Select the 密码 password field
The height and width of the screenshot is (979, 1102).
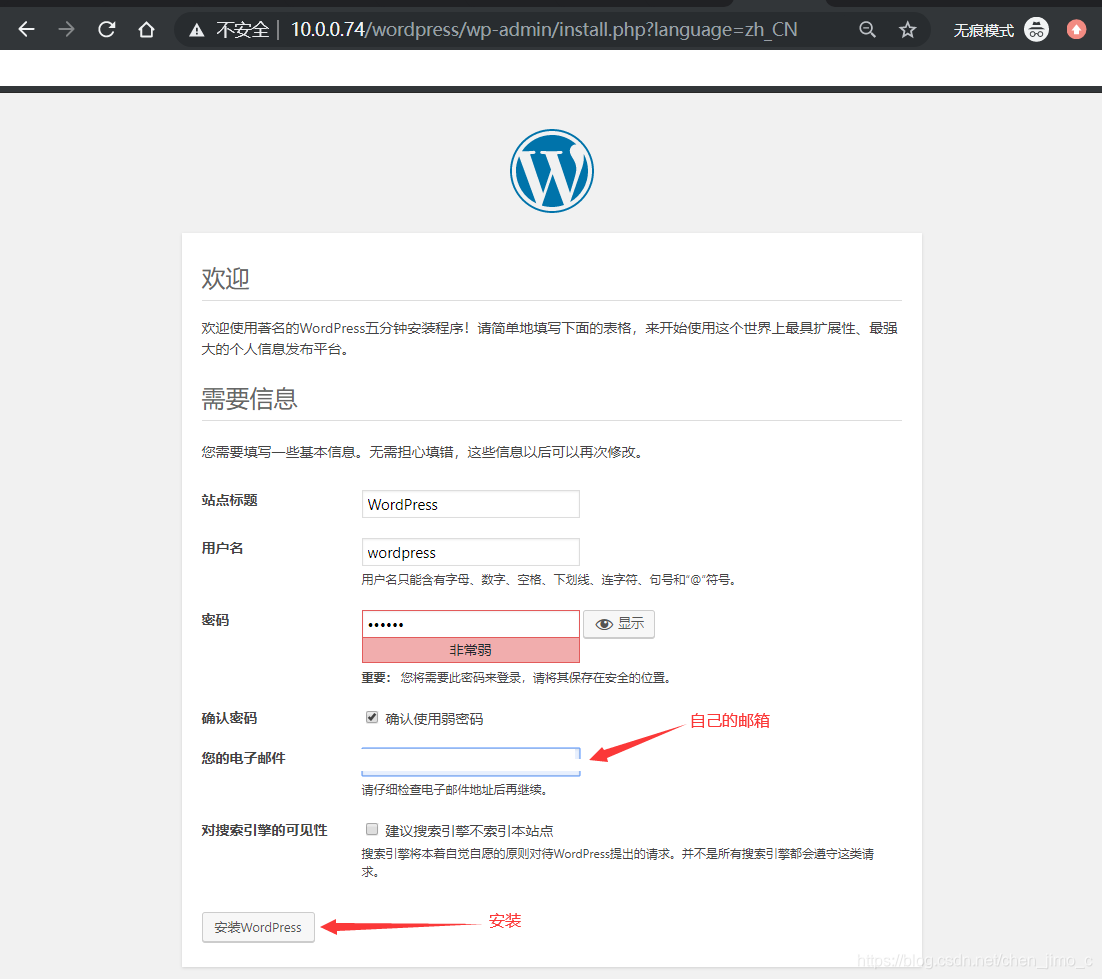coord(470,624)
